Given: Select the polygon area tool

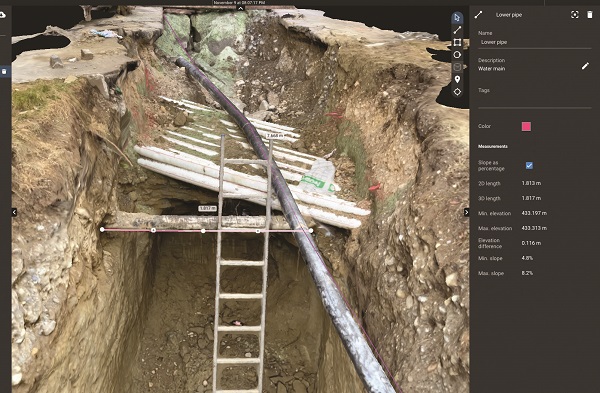Looking at the screenshot, I should pyautogui.click(x=457, y=42).
